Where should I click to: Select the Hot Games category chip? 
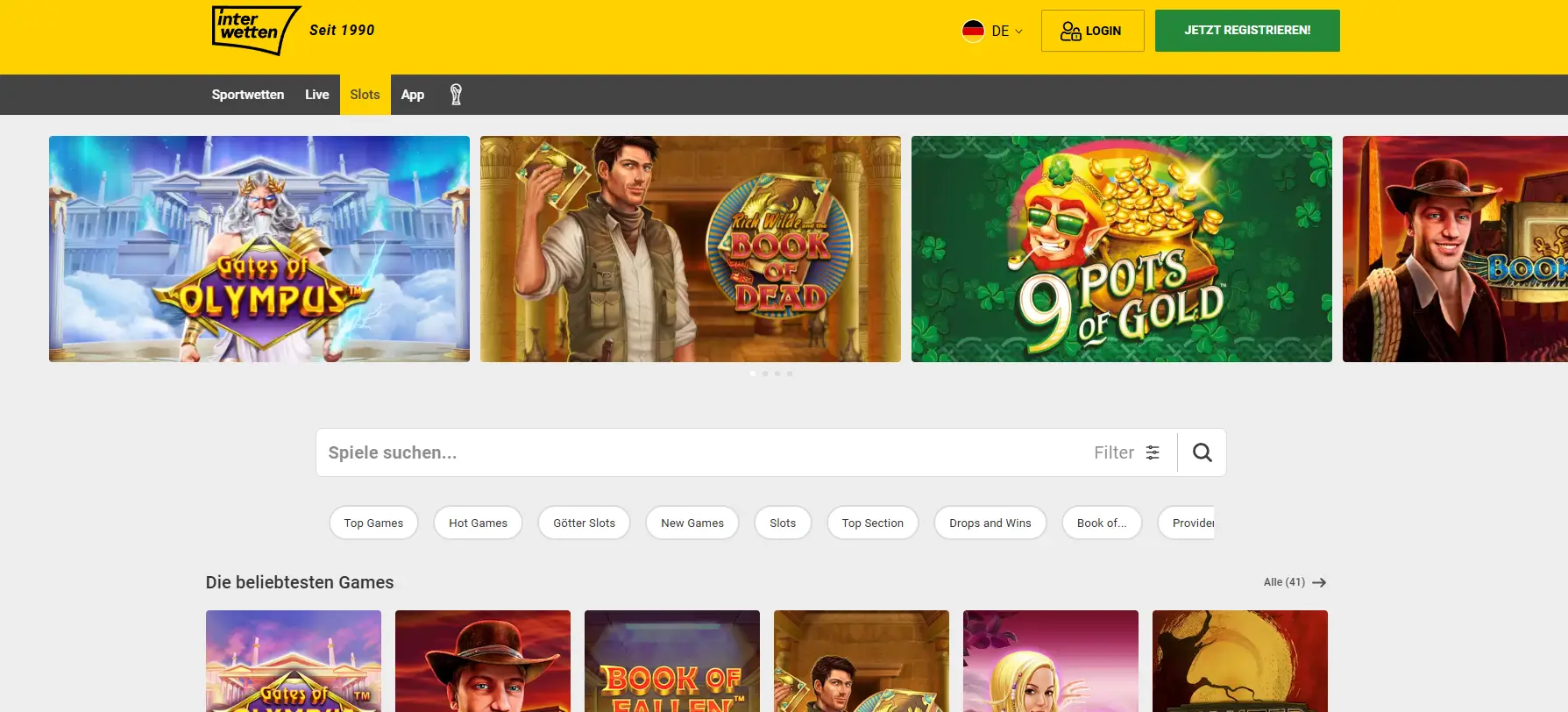(478, 523)
